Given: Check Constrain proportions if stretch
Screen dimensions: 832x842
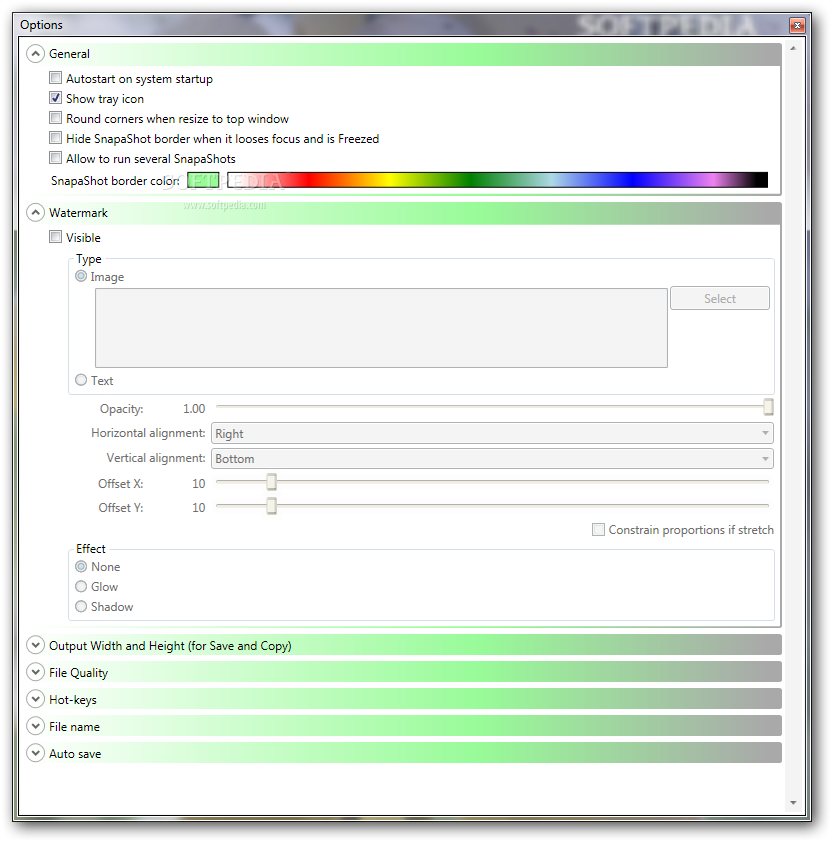Looking at the screenshot, I should point(598,529).
